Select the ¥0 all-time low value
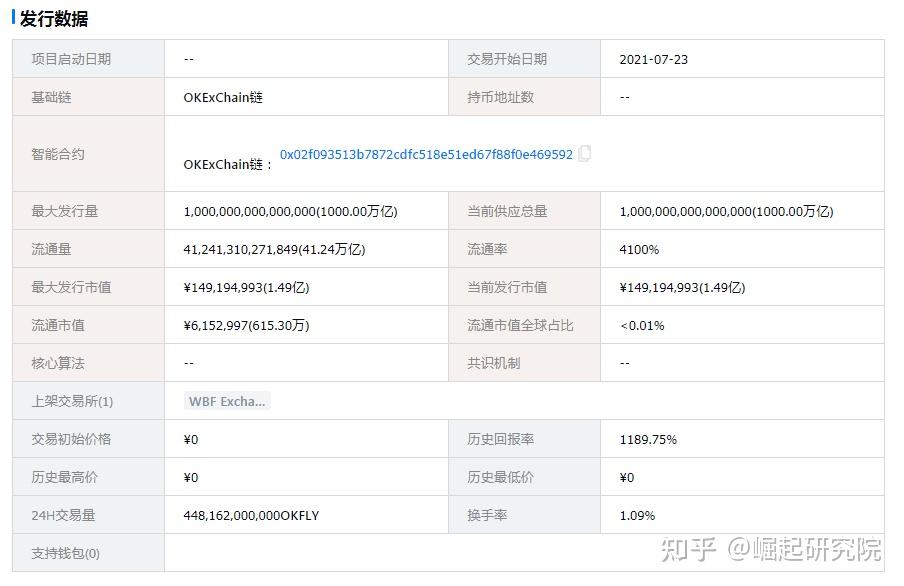The image size is (904, 586). 626,478
